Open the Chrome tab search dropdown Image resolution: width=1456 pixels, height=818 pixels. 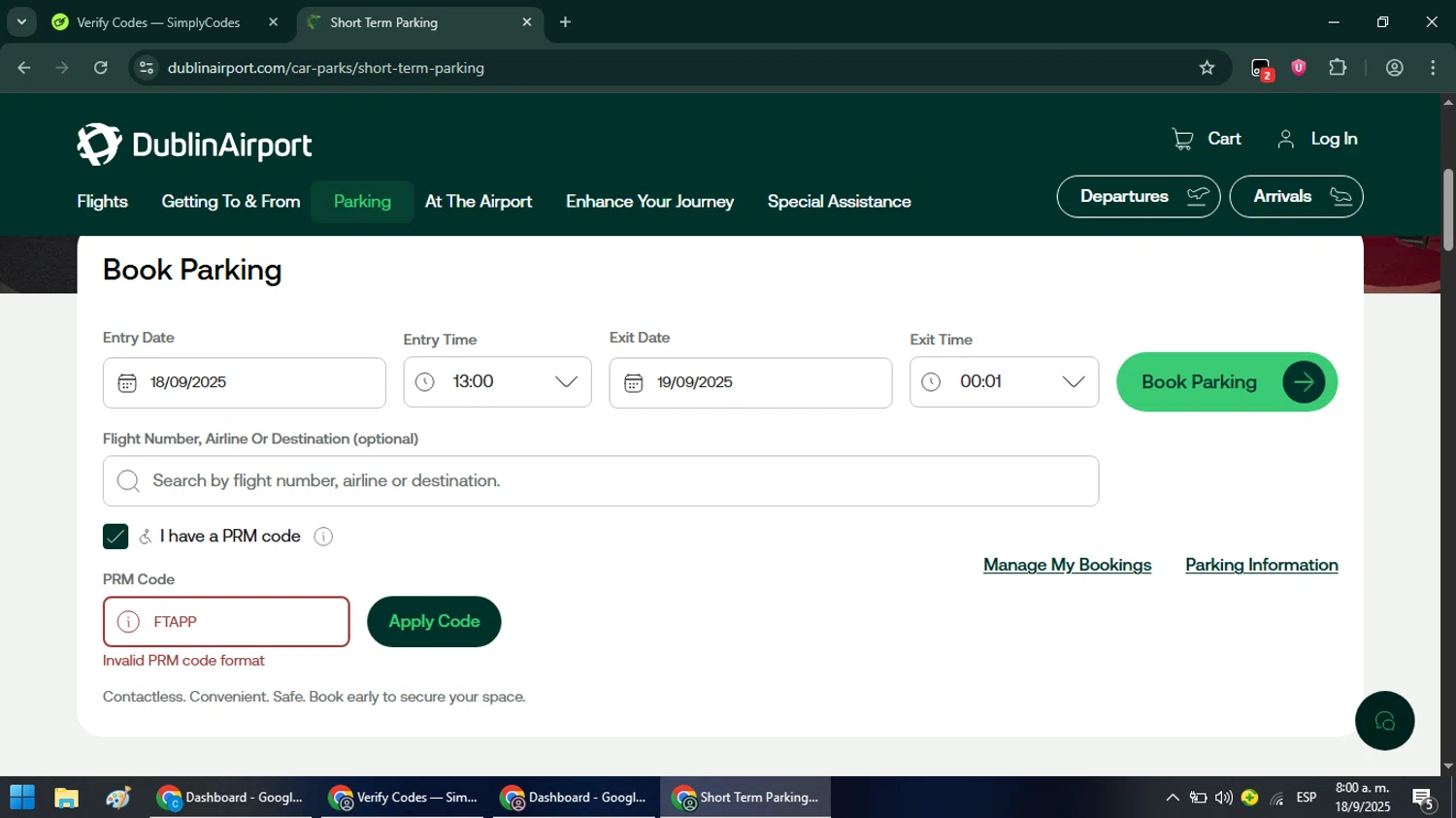(x=21, y=22)
